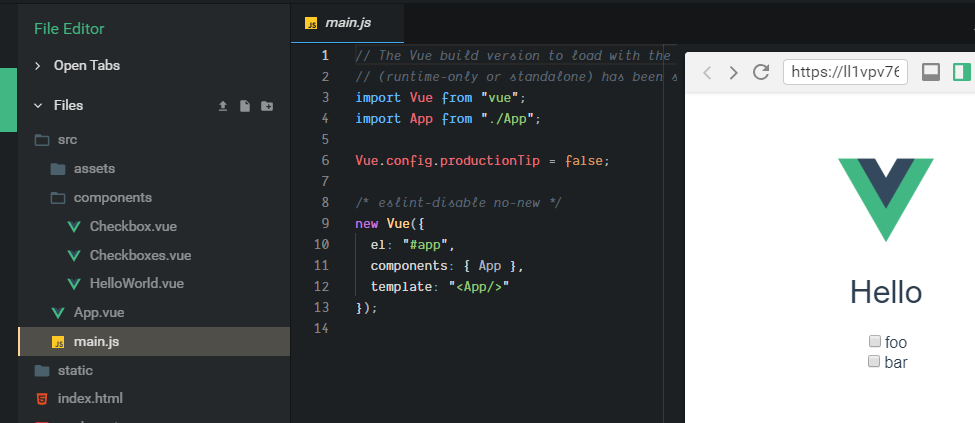
Task: Click line number 9 in the gutter
Action: pyautogui.click(x=325, y=223)
